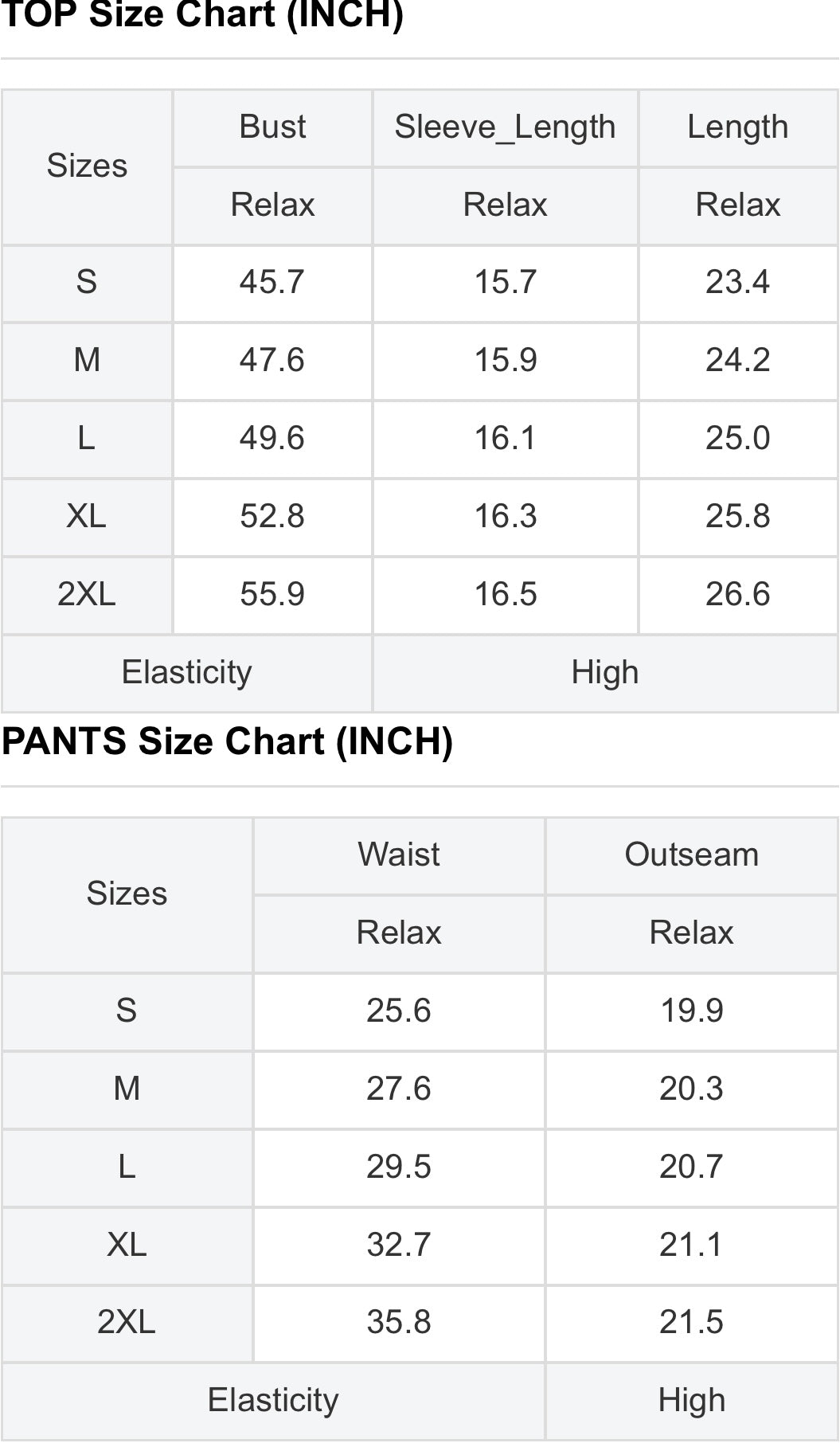Screen dimensions: 840x1443
Task: Select the Outseam column header
Action: tap(691, 855)
